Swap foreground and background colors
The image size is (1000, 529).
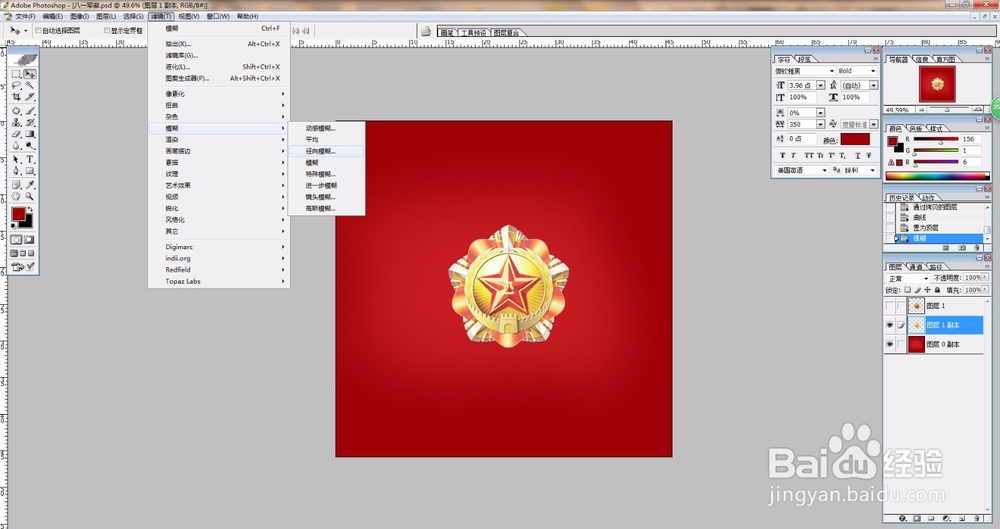[x=30, y=209]
